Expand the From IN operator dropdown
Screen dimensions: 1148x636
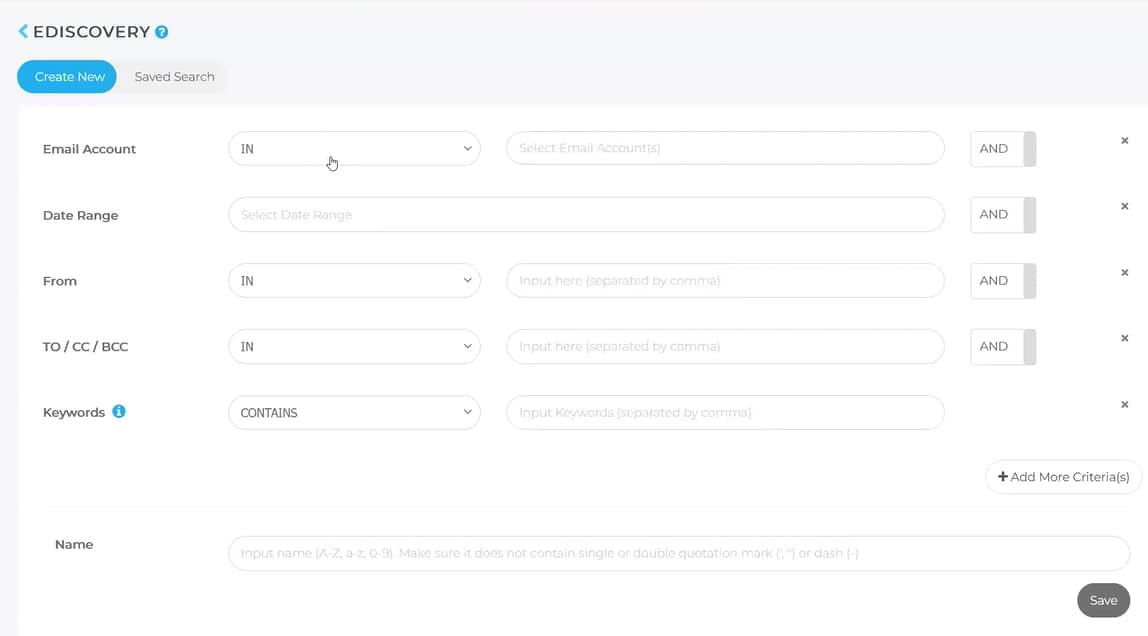pyautogui.click(x=354, y=281)
